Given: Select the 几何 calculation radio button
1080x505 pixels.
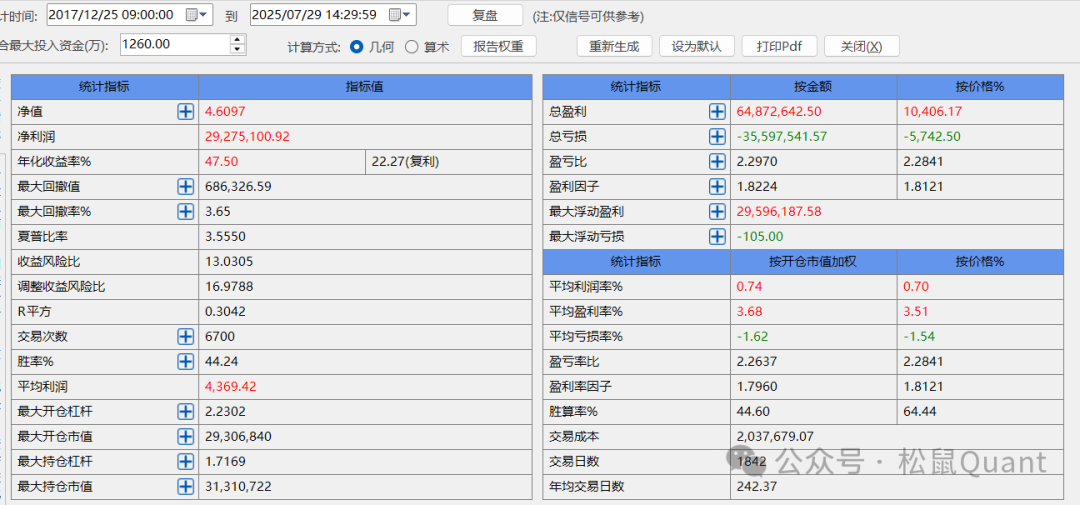Looking at the screenshot, I should [357, 47].
